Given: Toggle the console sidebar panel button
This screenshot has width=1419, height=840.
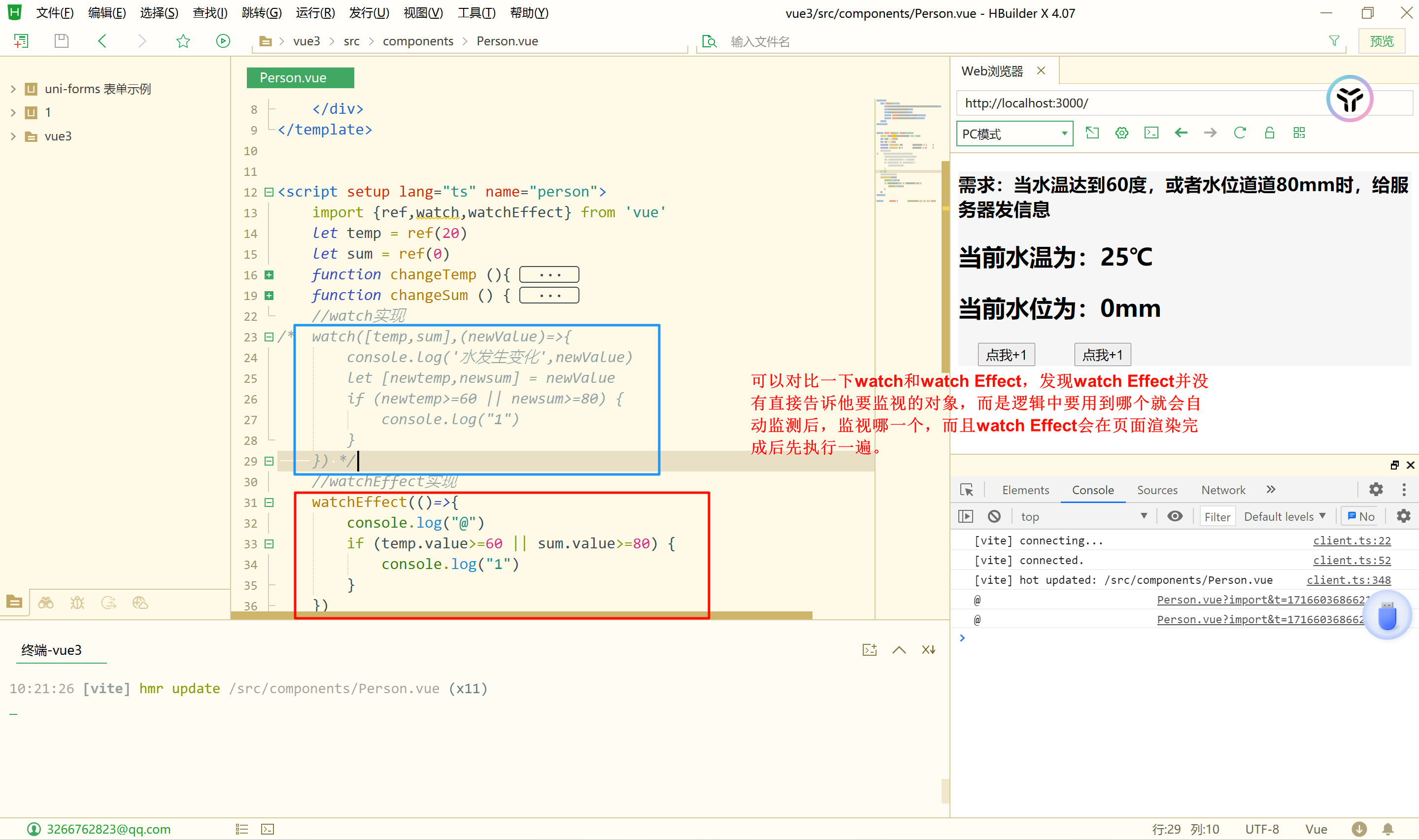Looking at the screenshot, I should [966, 516].
